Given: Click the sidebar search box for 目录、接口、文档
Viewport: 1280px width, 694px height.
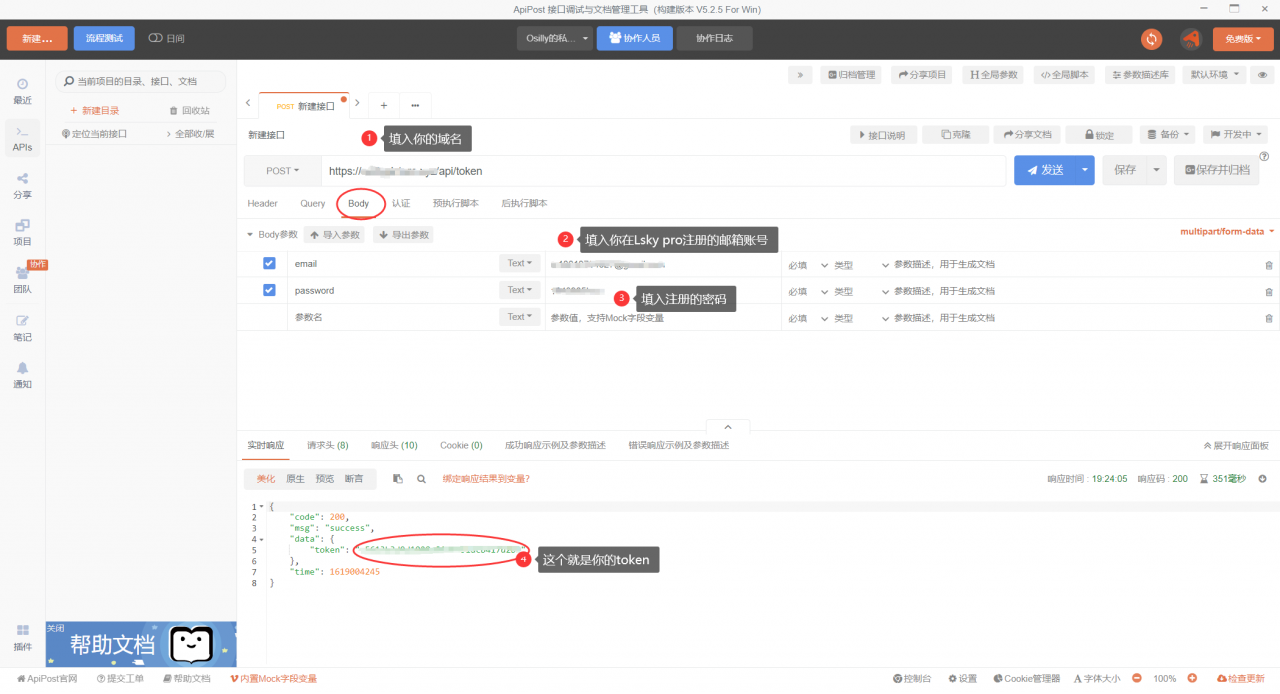Looking at the screenshot, I should [x=140, y=81].
